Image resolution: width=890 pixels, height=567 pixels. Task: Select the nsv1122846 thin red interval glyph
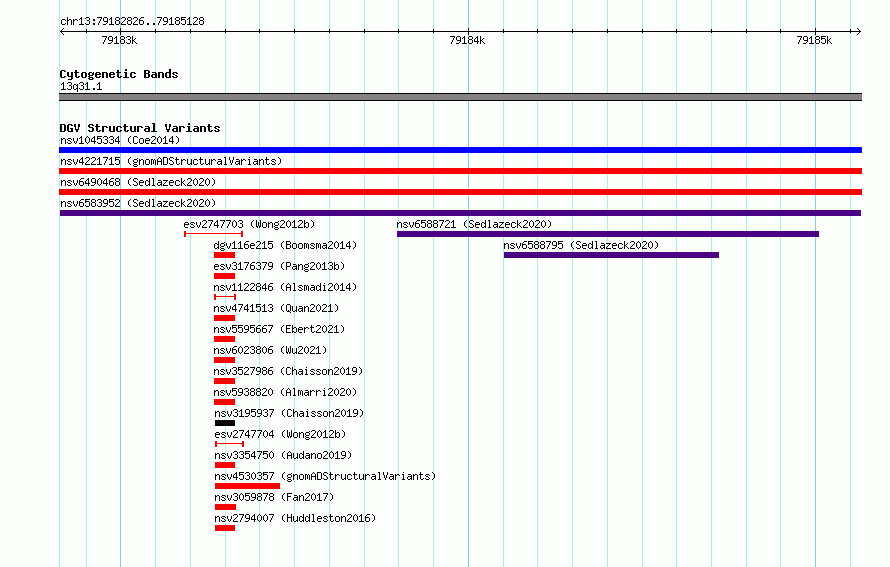click(x=225, y=297)
